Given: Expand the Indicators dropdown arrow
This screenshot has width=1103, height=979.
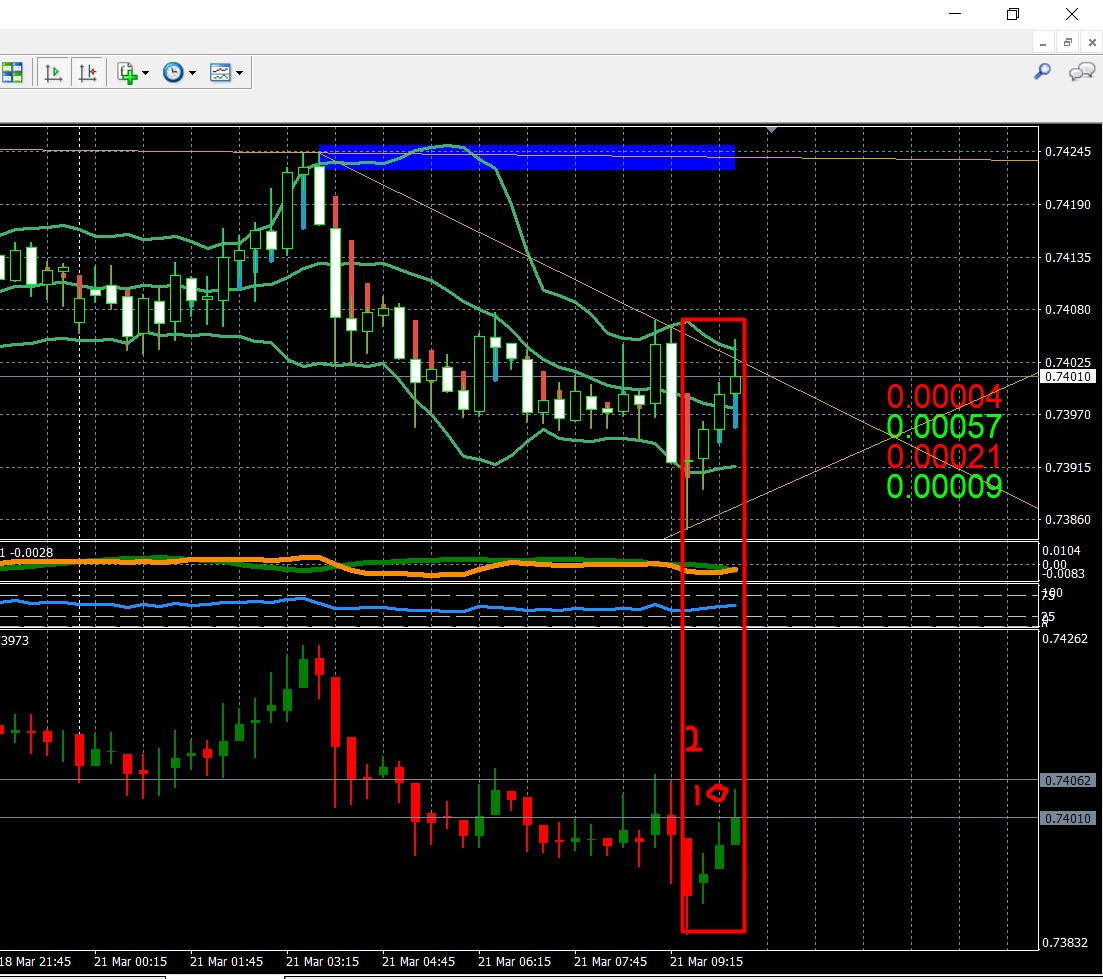Looking at the screenshot, I should (143, 71).
